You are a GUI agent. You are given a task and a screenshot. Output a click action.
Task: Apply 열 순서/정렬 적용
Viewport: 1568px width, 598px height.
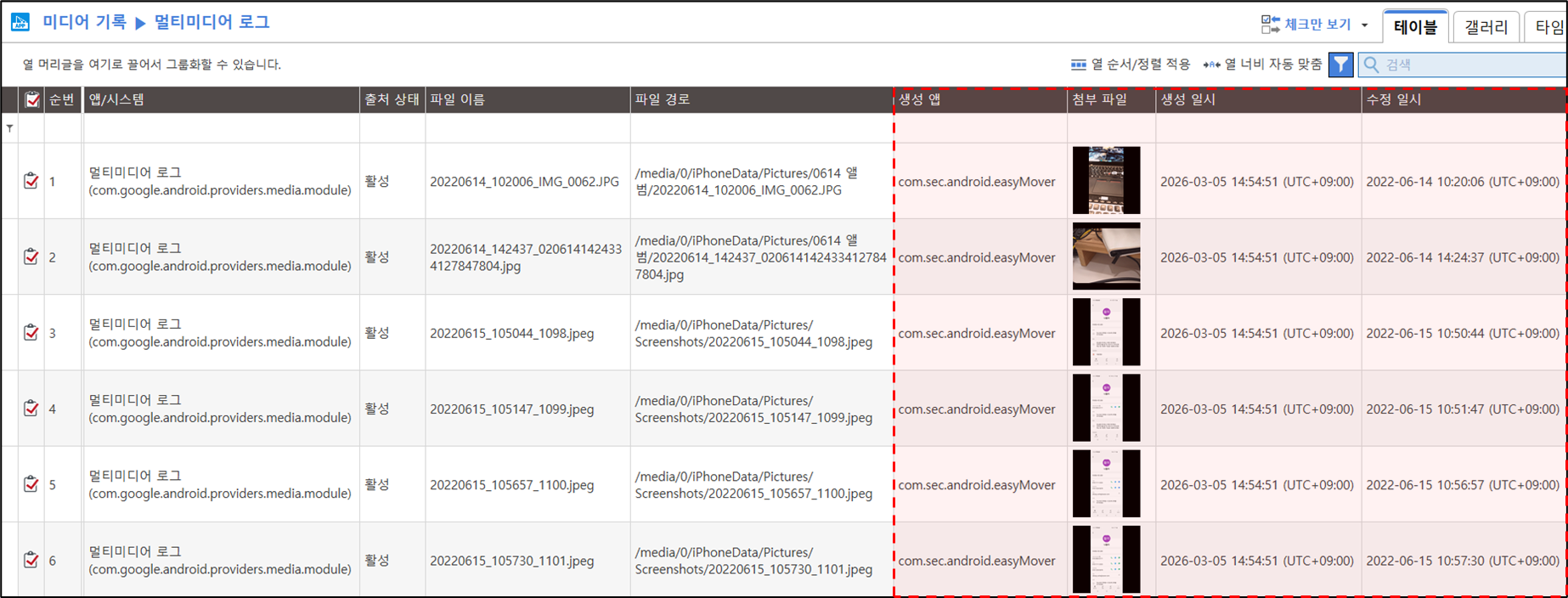(x=1131, y=65)
